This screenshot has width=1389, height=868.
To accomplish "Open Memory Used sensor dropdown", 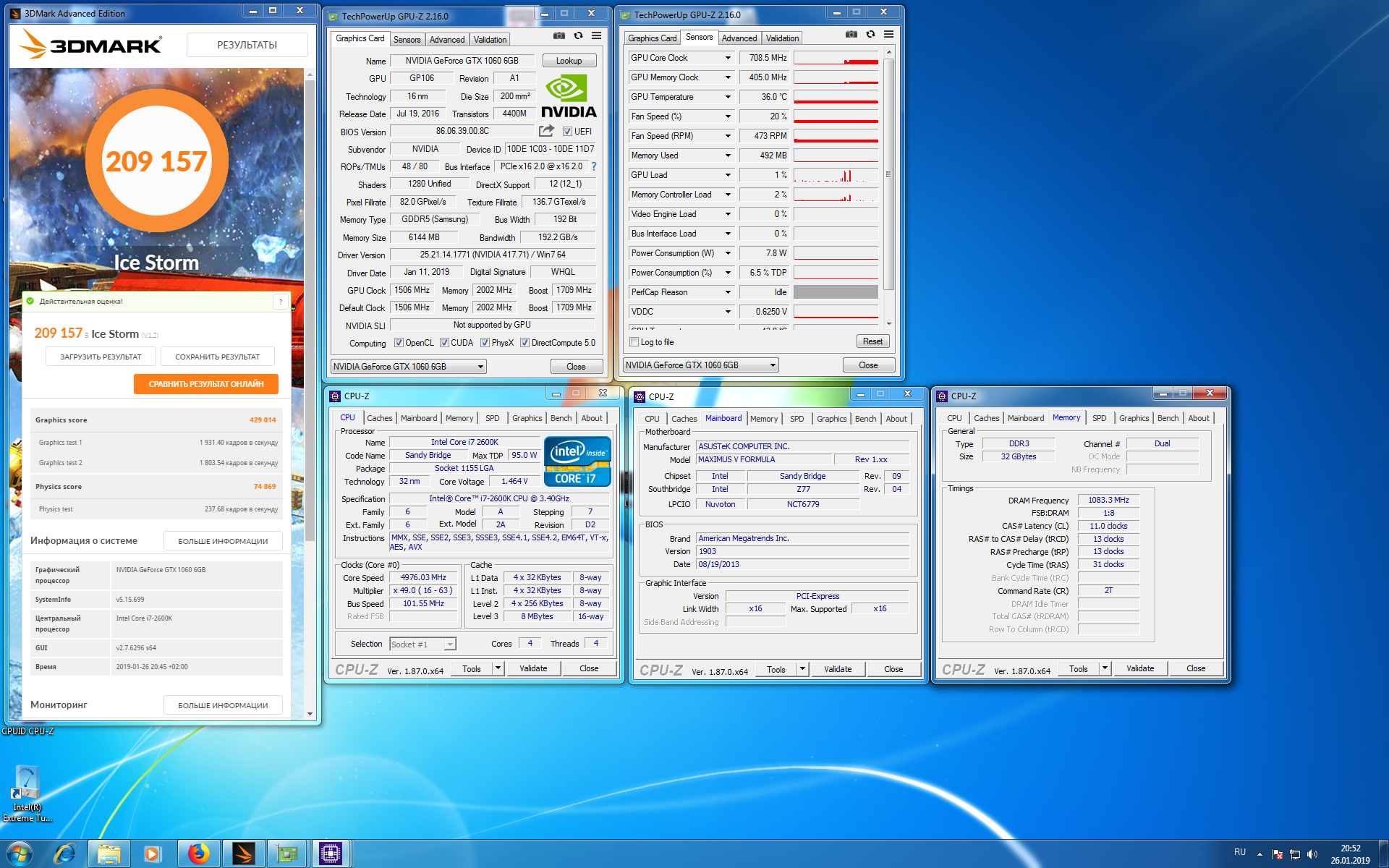I will pos(728,156).
